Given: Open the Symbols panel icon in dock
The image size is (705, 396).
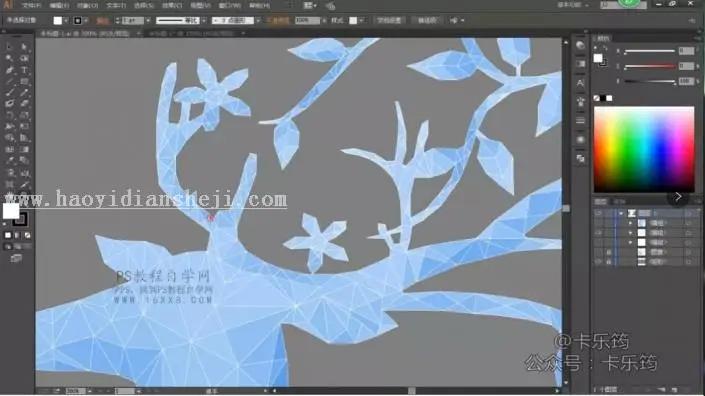Looking at the screenshot, I should 580,102.
